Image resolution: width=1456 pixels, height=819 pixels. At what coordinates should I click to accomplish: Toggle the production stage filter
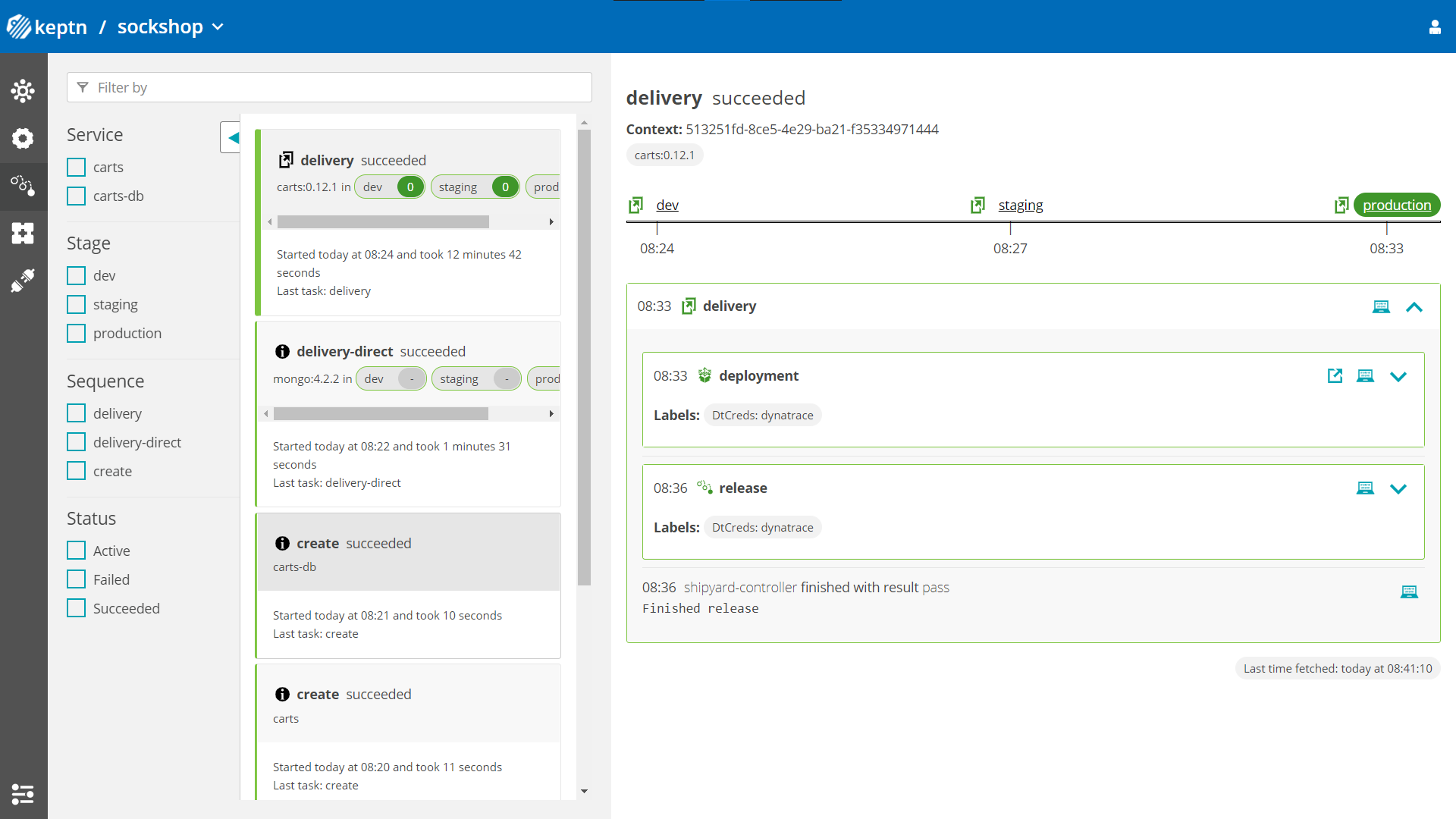pos(77,333)
